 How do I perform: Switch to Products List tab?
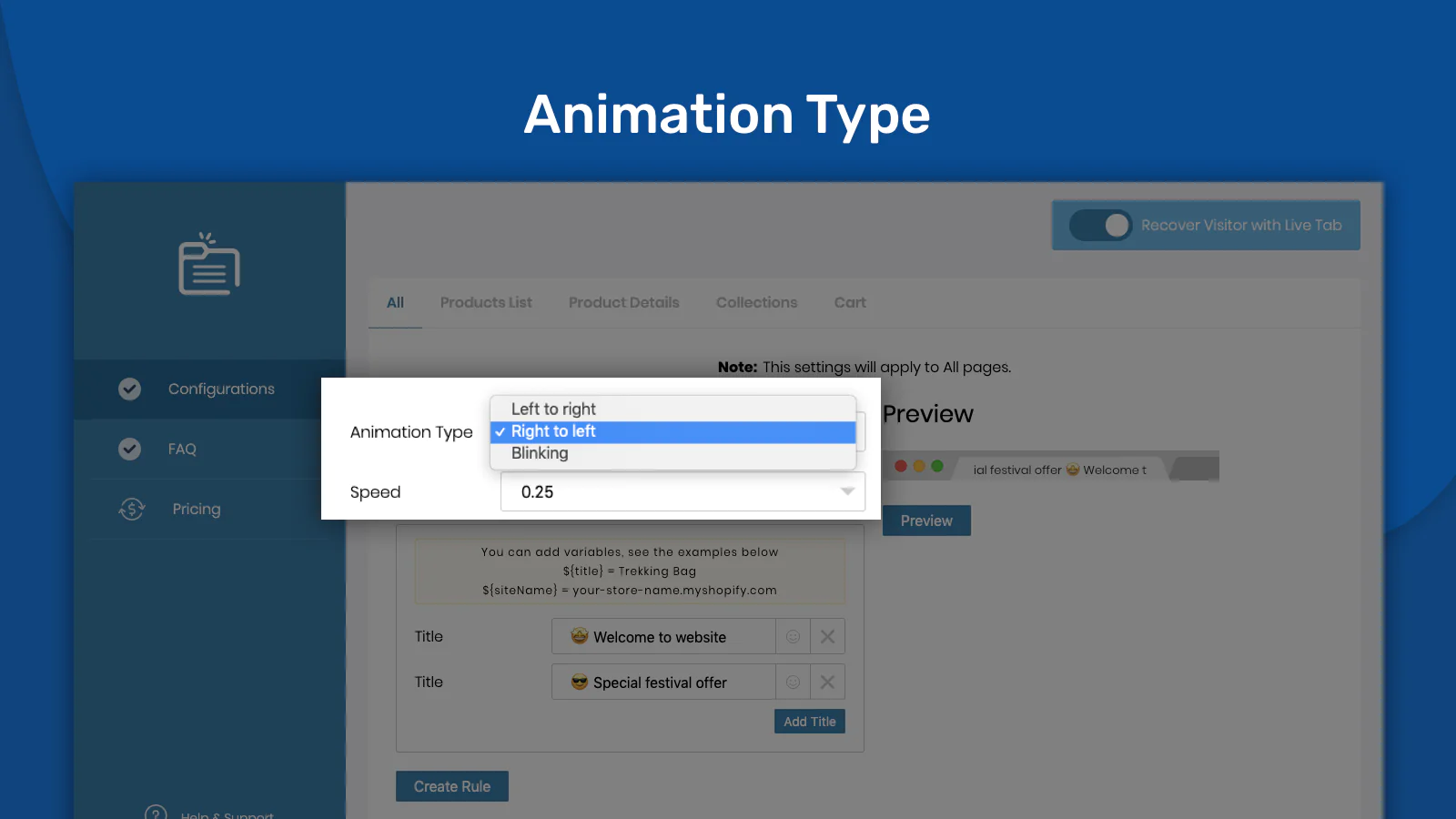[x=486, y=303]
